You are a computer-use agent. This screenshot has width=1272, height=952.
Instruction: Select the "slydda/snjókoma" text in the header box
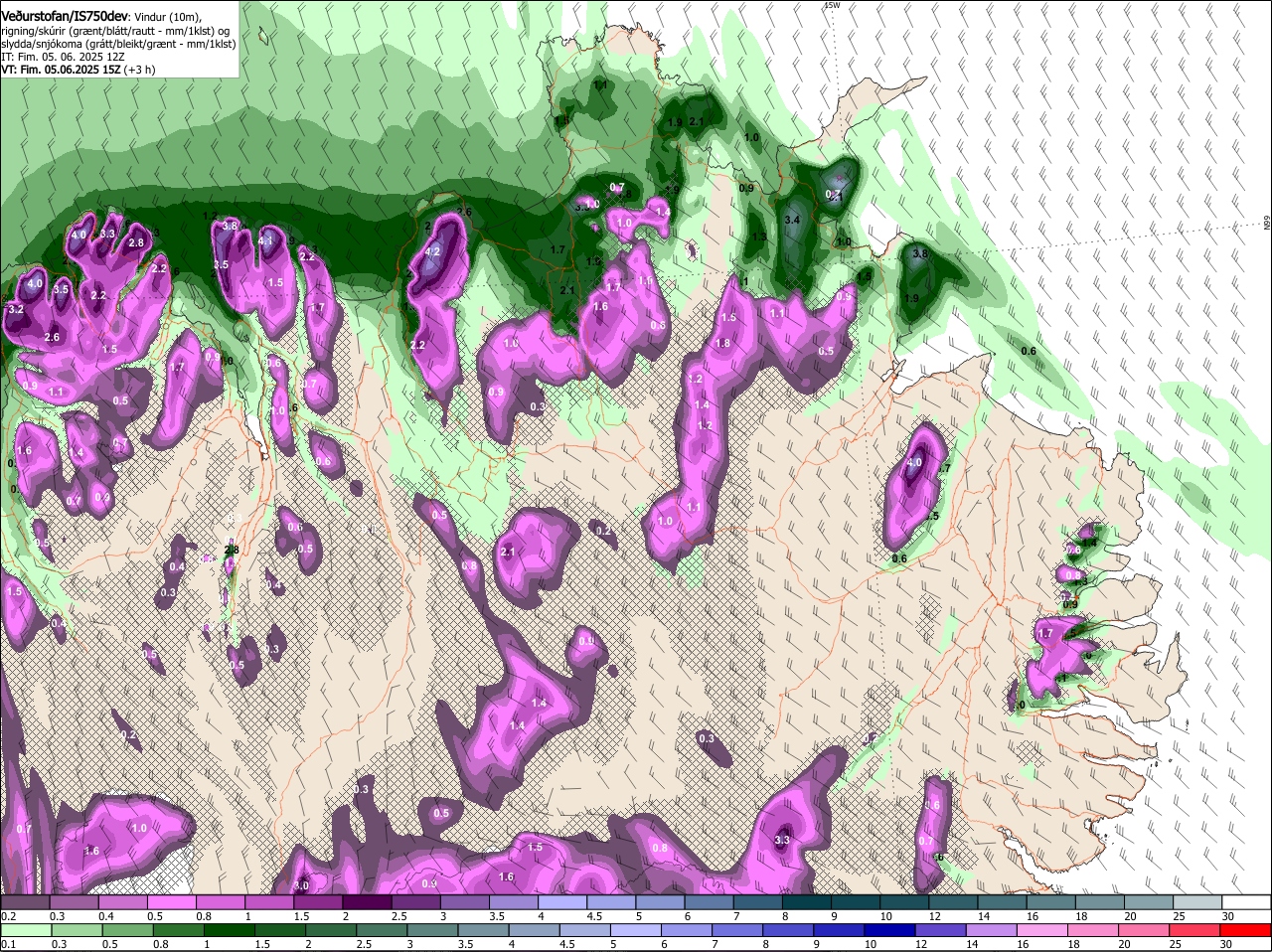click(40, 44)
